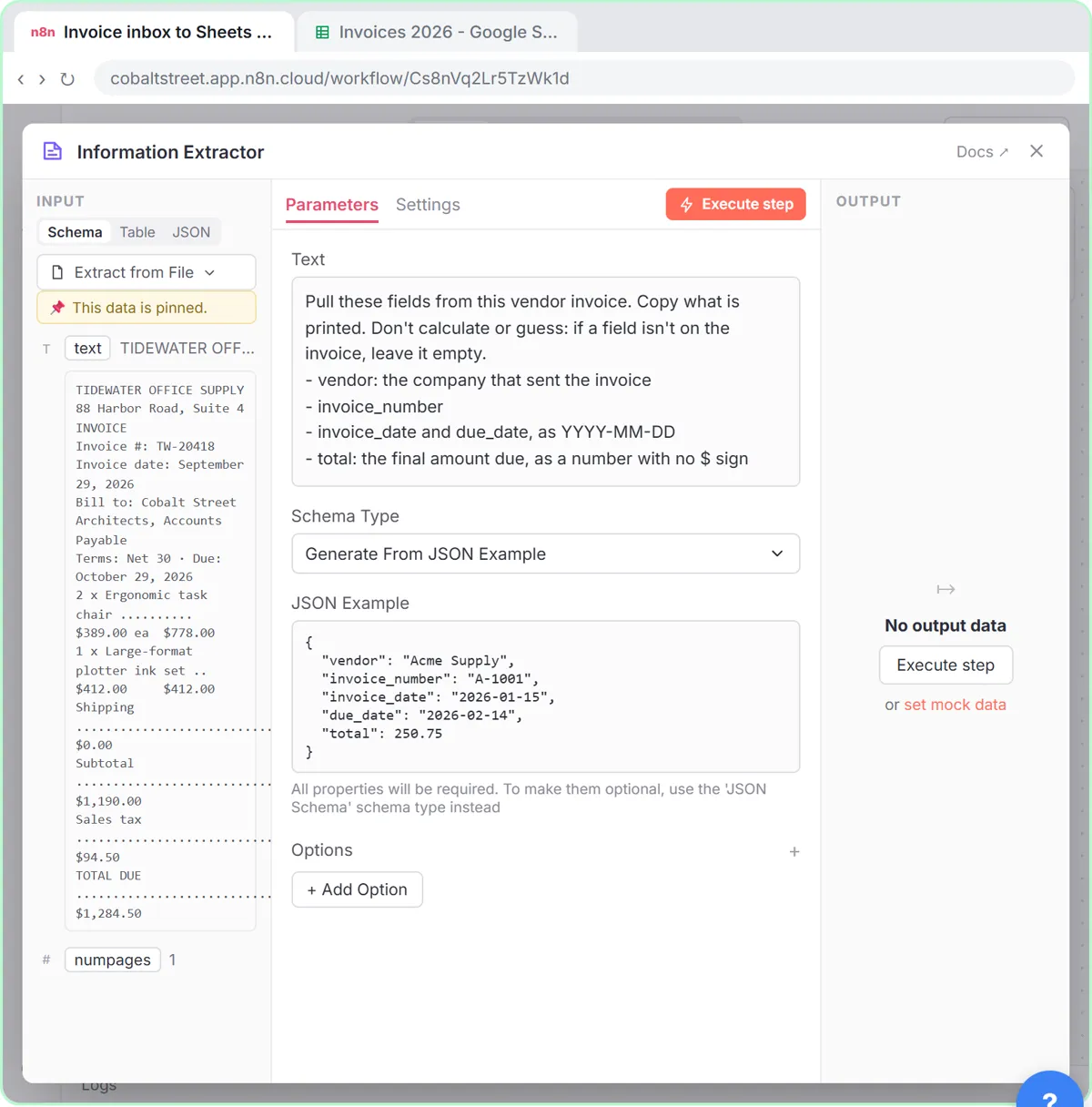Open the Docs link
Image resolution: width=1092 pixels, height=1107 pixels.
(x=982, y=152)
